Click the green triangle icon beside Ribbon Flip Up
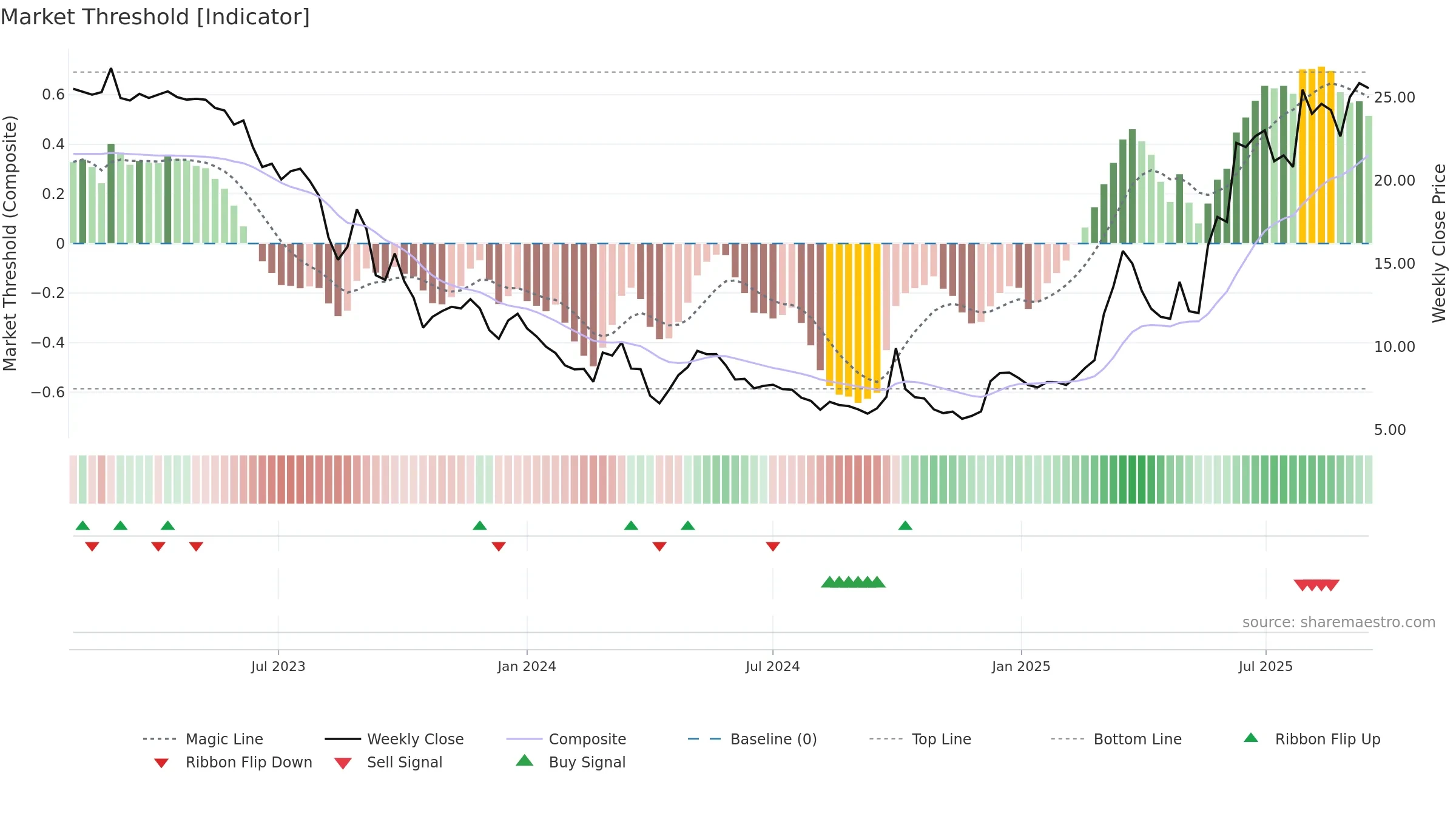Image resolution: width=1456 pixels, height=819 pixels. click(1251, 738)
